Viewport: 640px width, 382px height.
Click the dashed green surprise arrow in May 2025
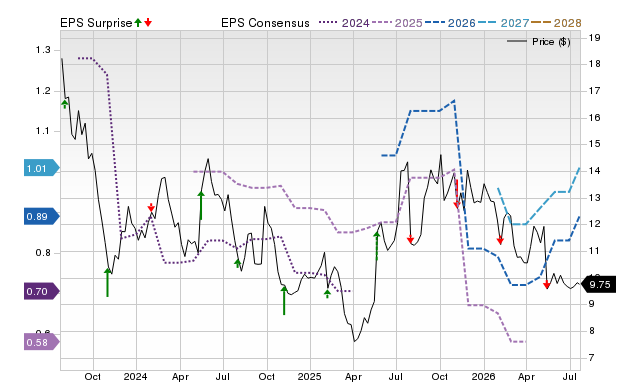(x=377, y=246)
